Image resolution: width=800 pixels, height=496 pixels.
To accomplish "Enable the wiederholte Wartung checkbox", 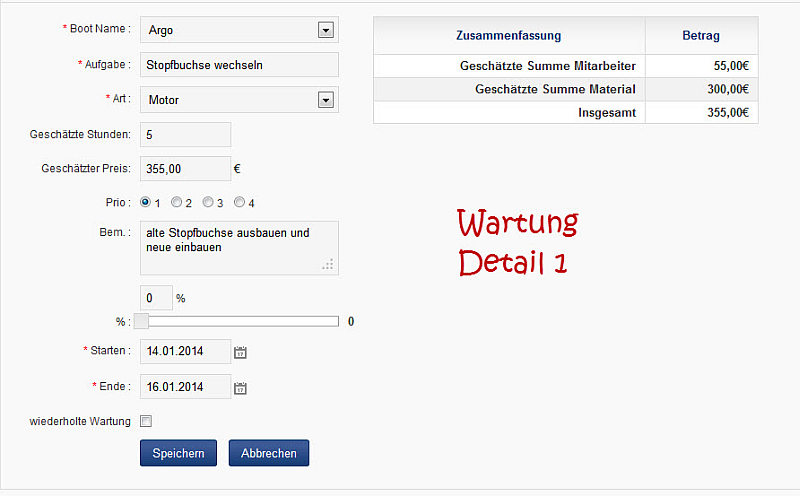I will [x=146, y=421].
